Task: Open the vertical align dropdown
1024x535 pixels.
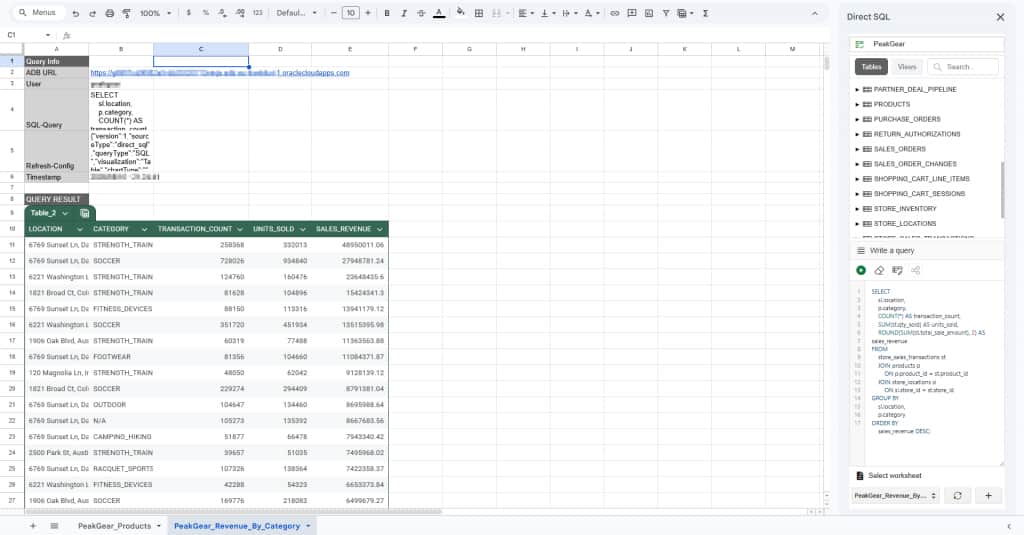Action: tap(547, 13)
